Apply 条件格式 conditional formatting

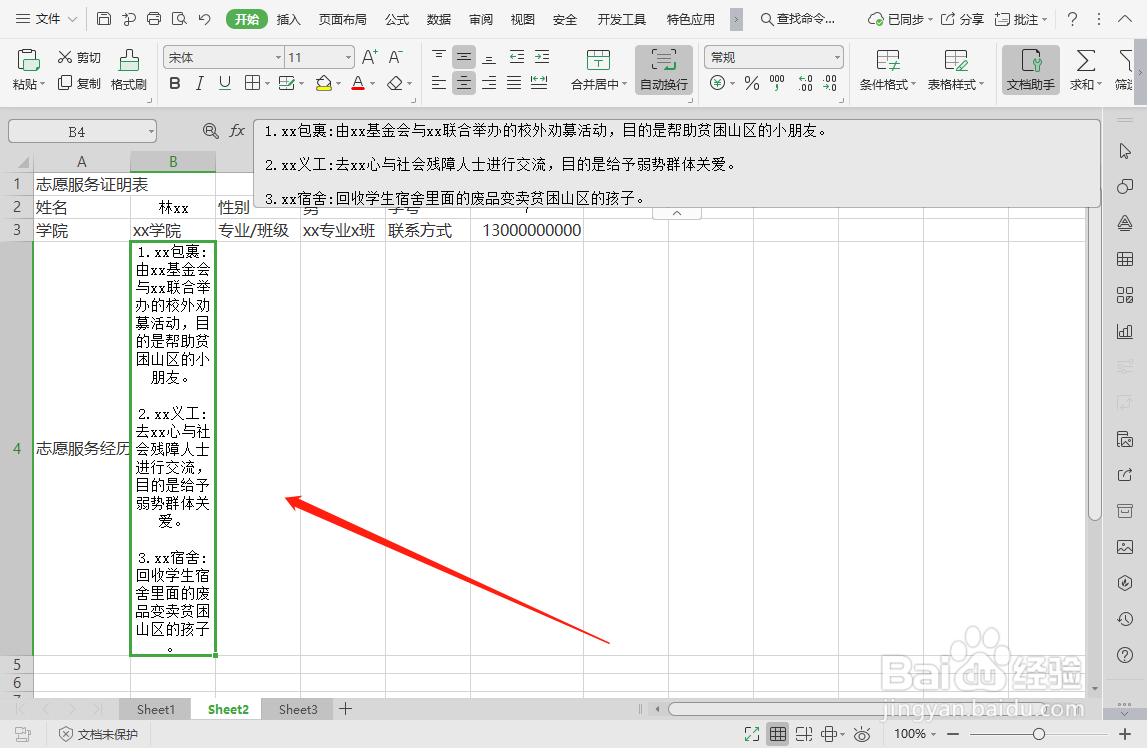888,70
